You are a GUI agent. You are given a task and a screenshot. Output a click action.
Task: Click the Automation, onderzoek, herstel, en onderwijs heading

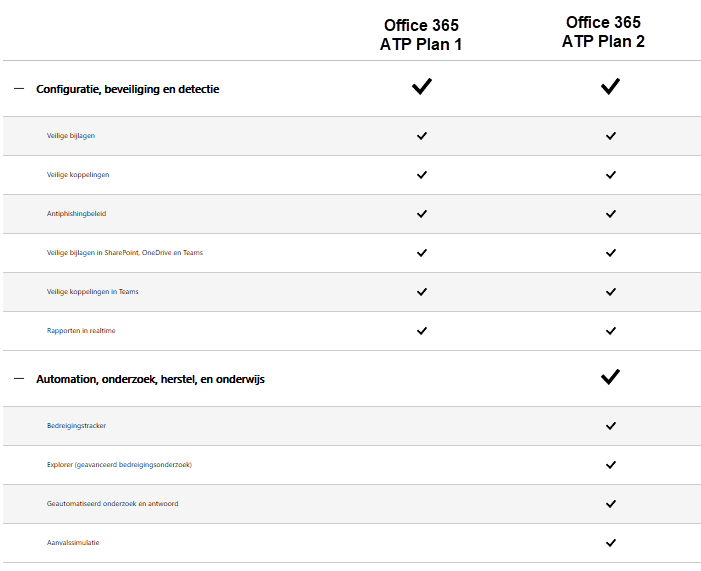150,379
